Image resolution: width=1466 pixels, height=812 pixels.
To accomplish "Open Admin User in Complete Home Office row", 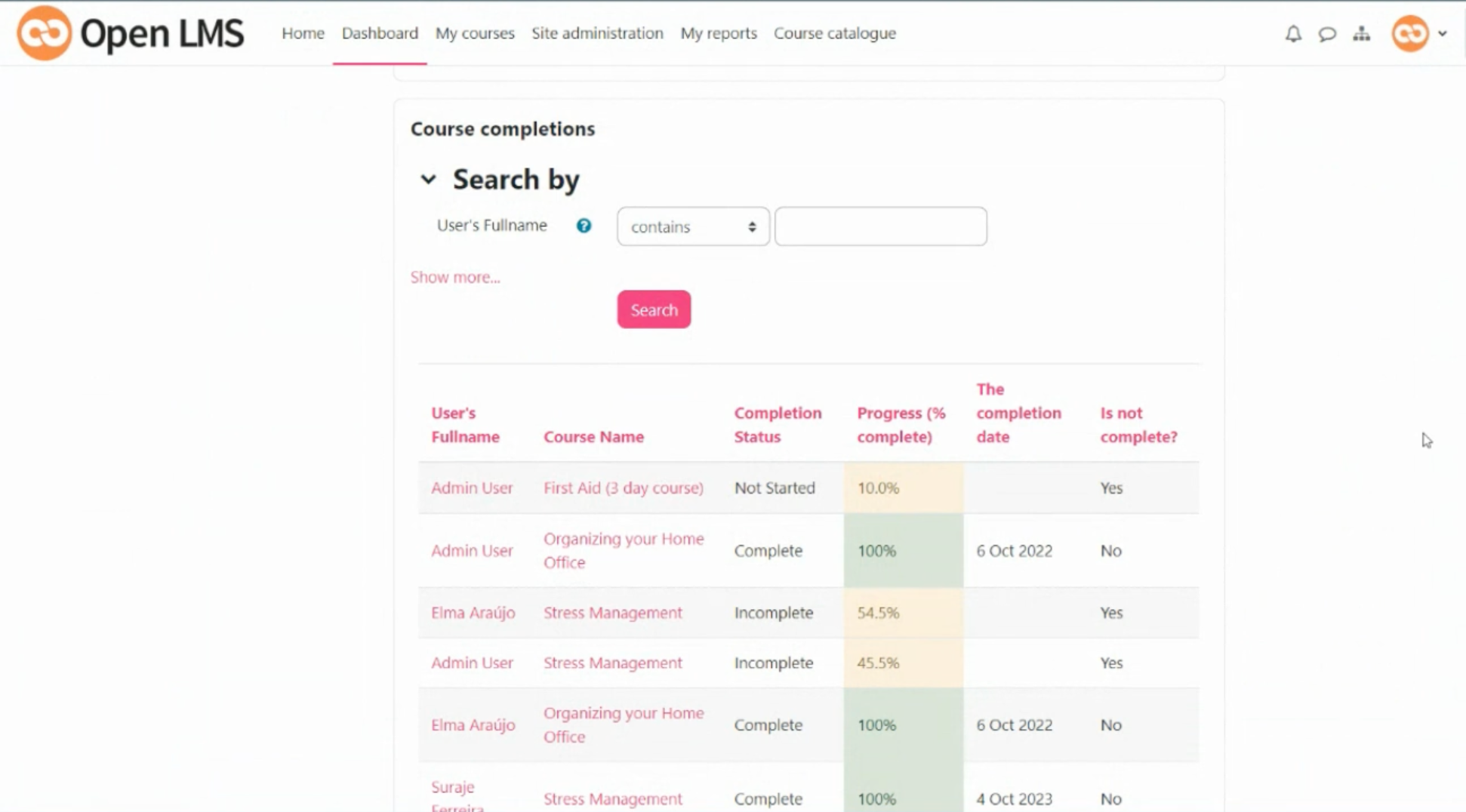I will point(472,550).
